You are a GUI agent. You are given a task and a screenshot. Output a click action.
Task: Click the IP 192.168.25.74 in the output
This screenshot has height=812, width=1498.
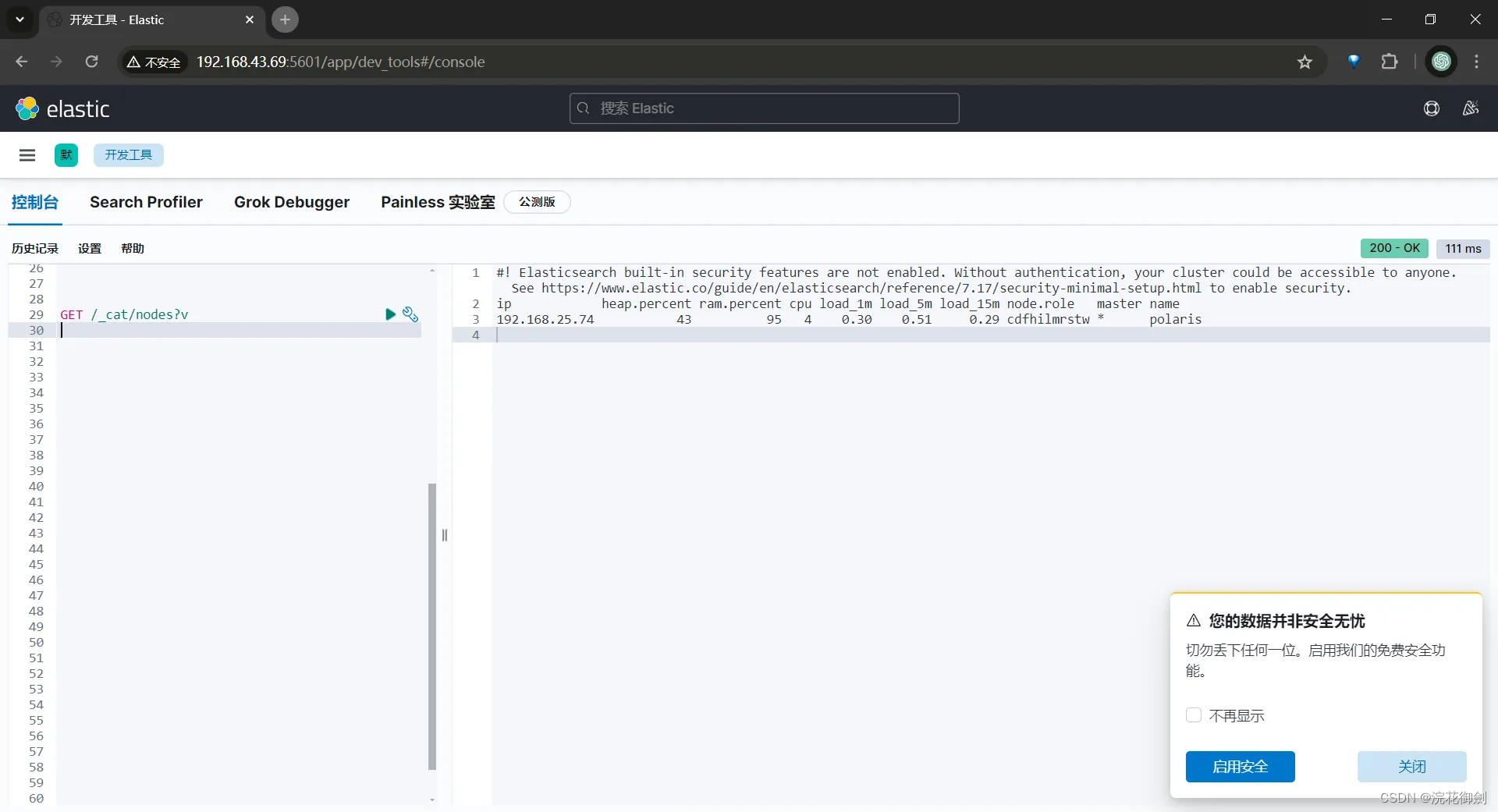click(x=545, y=319)
